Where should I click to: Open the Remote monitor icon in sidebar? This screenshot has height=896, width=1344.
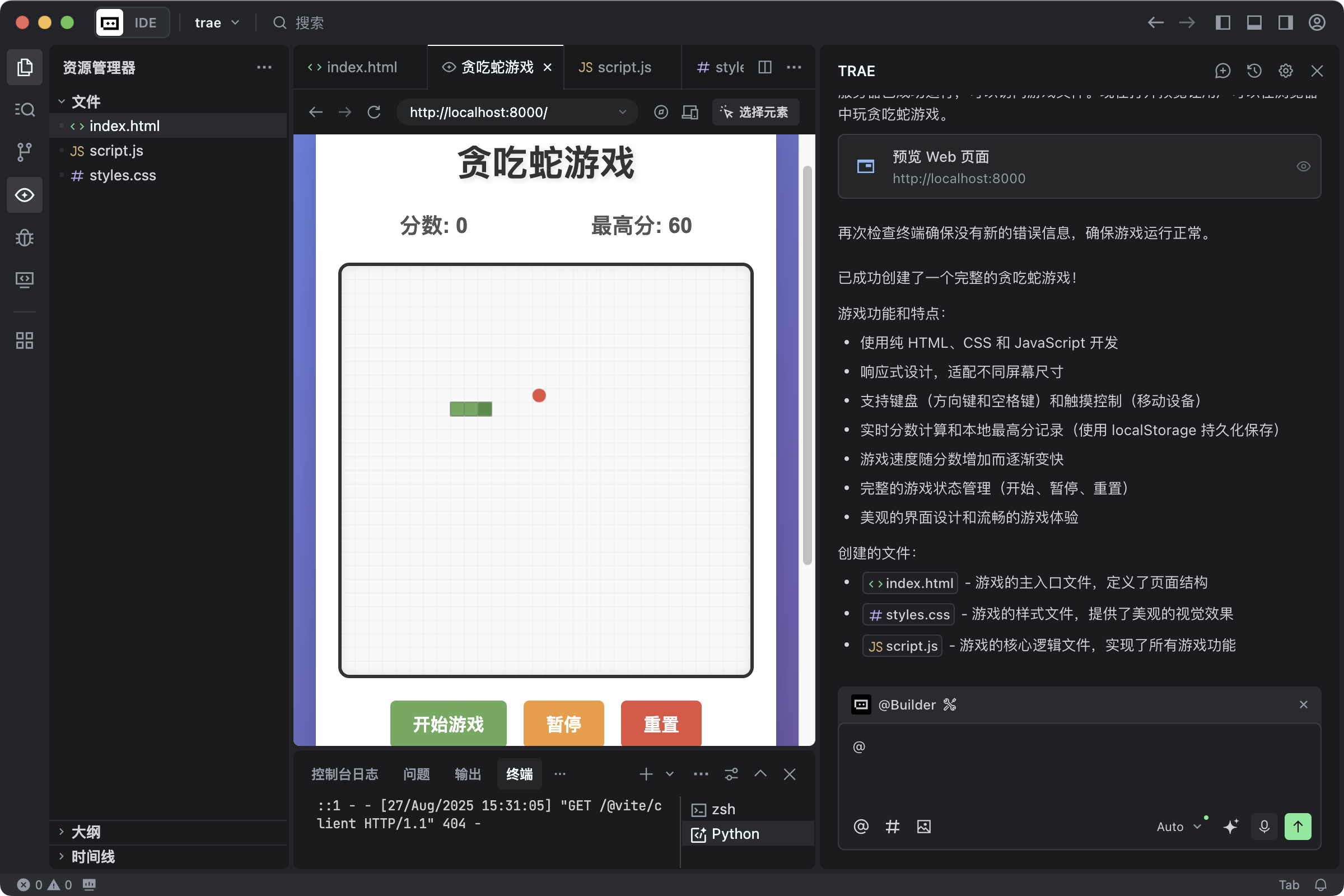pyautogui.click(x=25, y=279)
